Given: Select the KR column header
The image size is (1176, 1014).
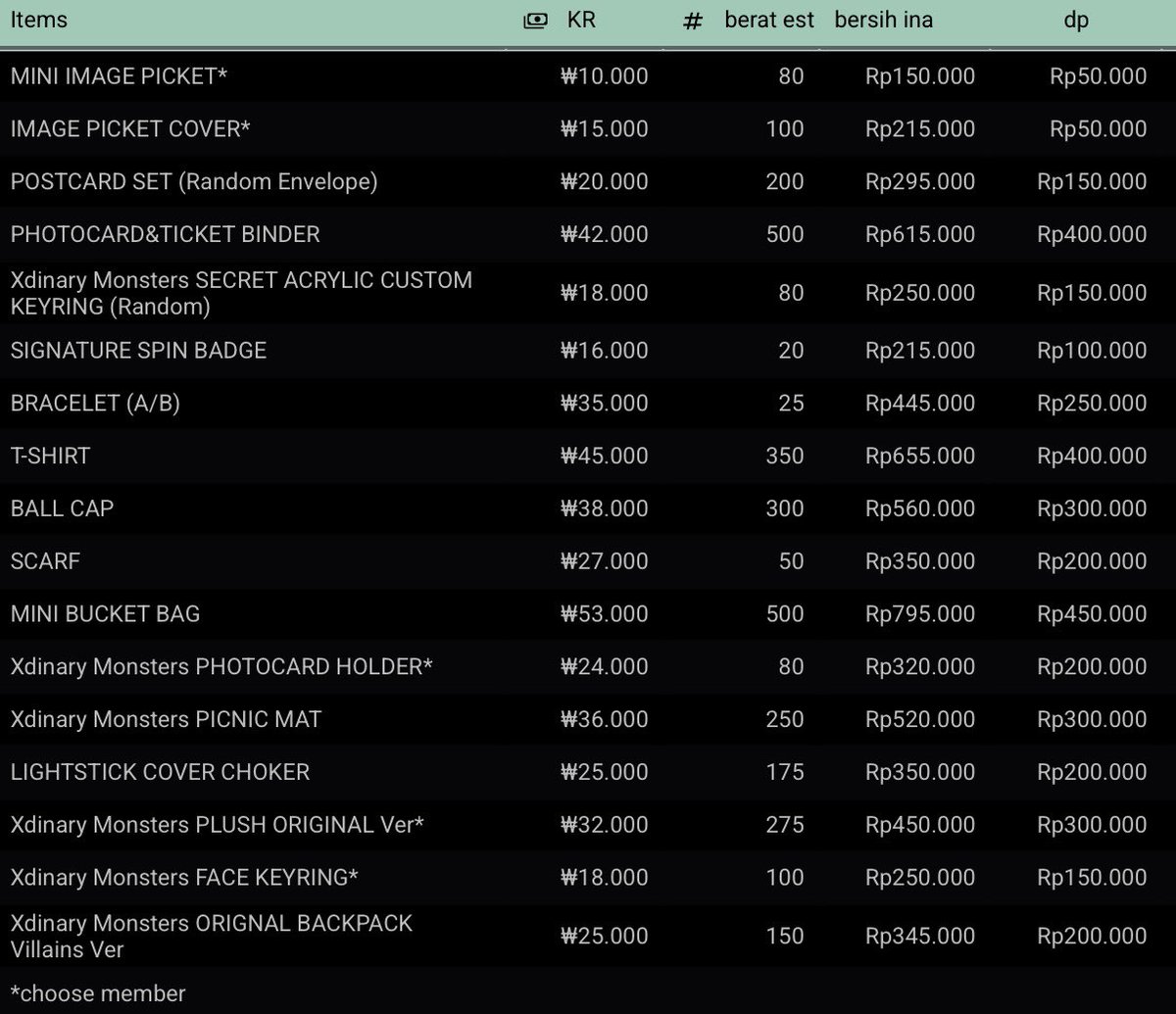Looking at the screenshot, I should [581, 20].
